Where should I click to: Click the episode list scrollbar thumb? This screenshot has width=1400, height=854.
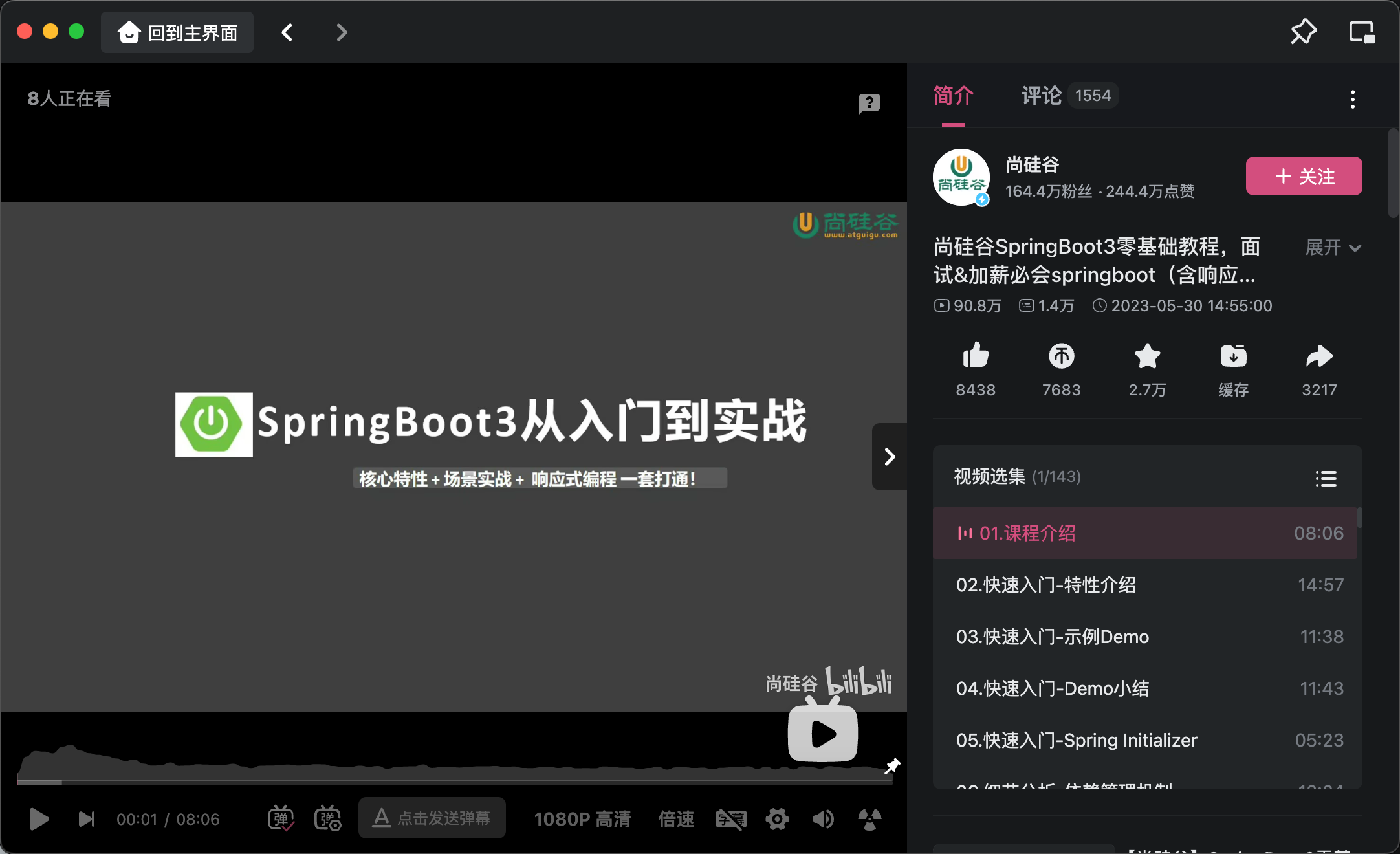click(x=1359, y=518)
